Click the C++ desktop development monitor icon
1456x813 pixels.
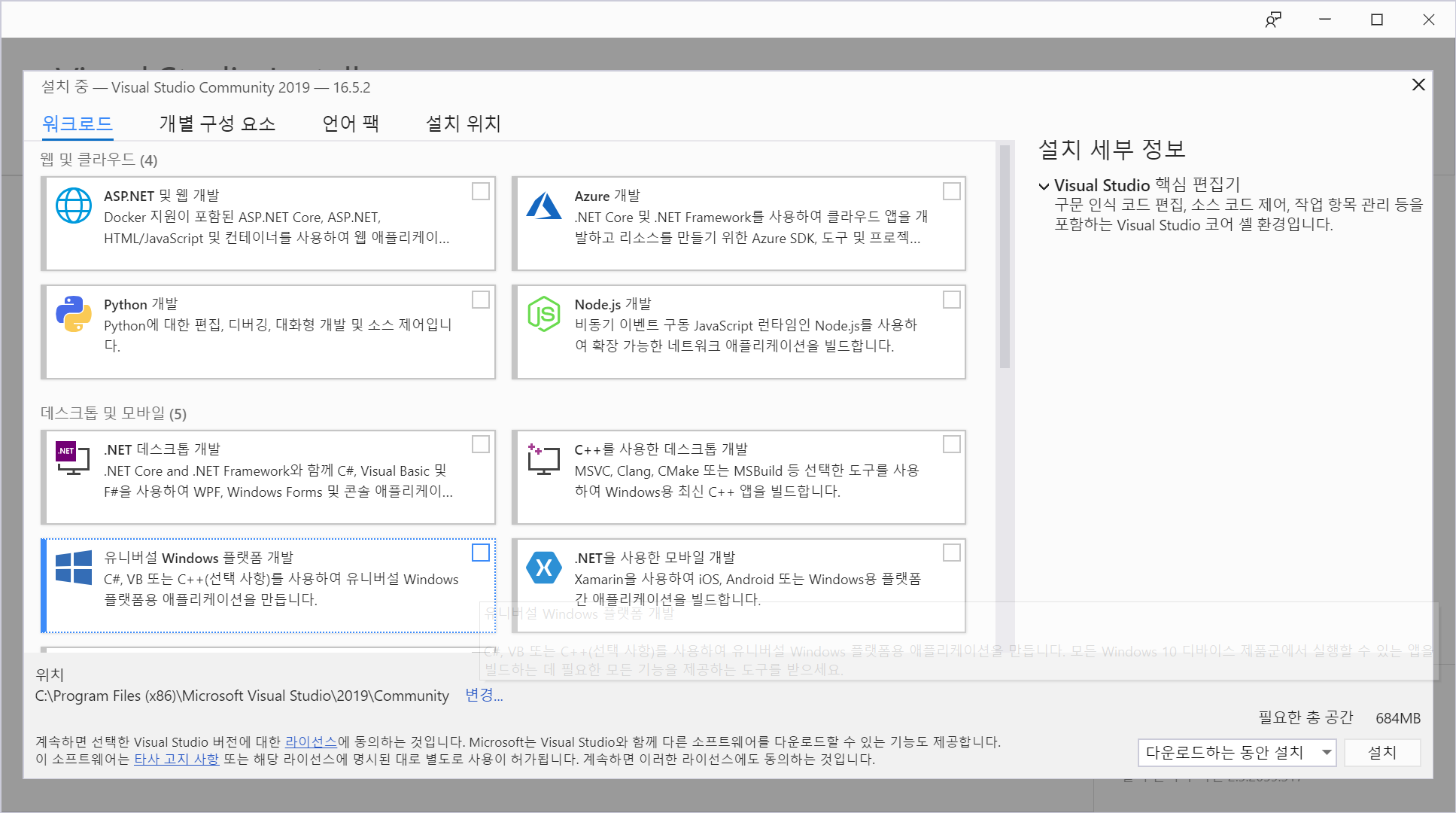(544, 458)
